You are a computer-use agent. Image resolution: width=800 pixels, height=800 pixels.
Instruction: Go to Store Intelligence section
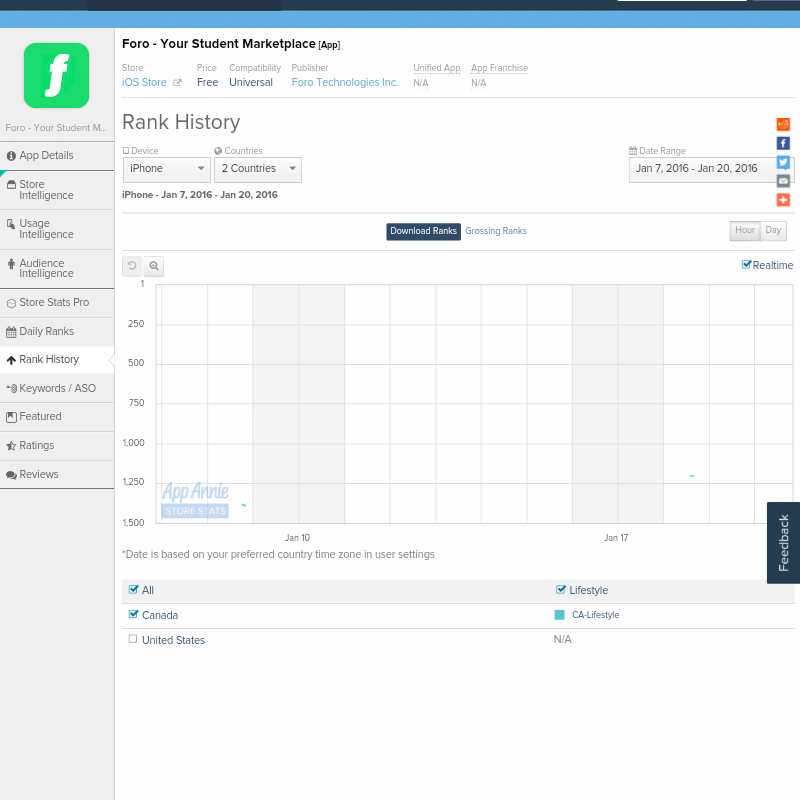coord(57,190)
